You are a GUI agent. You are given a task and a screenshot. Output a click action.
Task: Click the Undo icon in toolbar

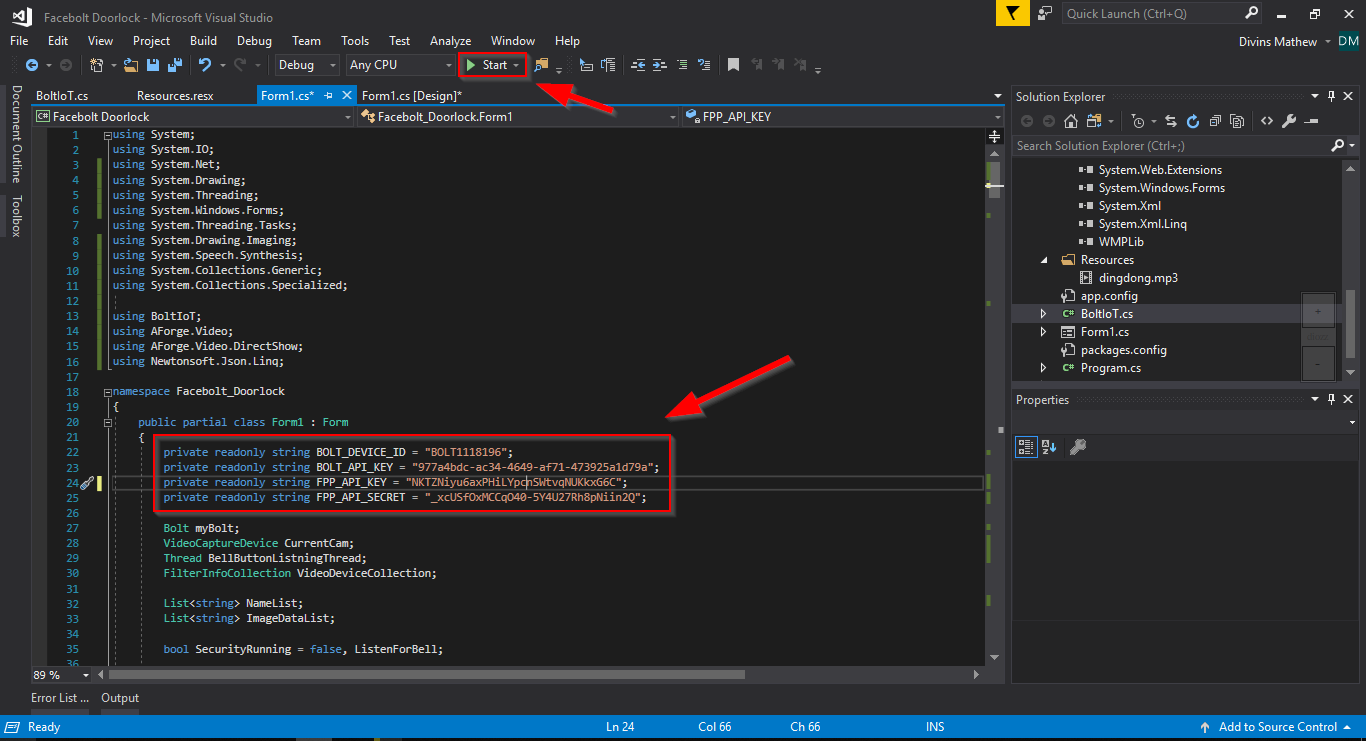pos(205,65)
